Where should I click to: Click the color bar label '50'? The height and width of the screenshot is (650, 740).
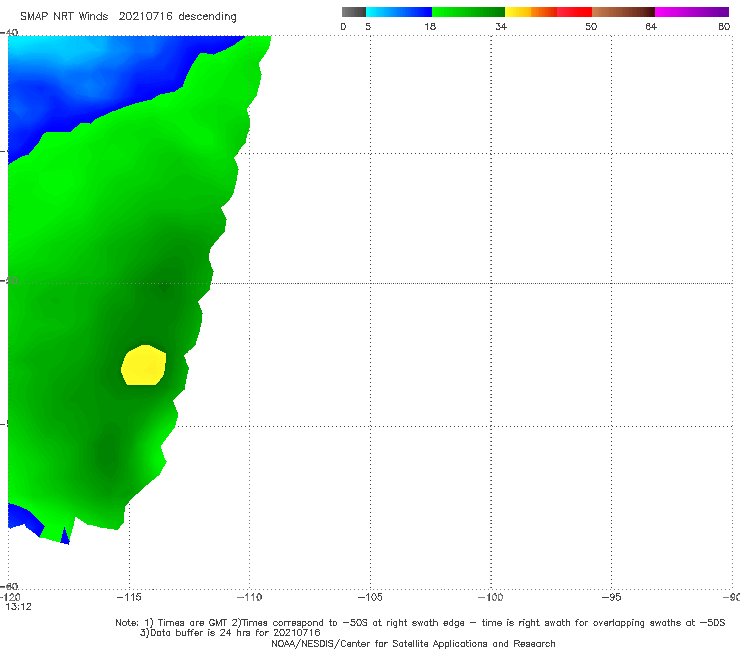(x=591, y=26)
